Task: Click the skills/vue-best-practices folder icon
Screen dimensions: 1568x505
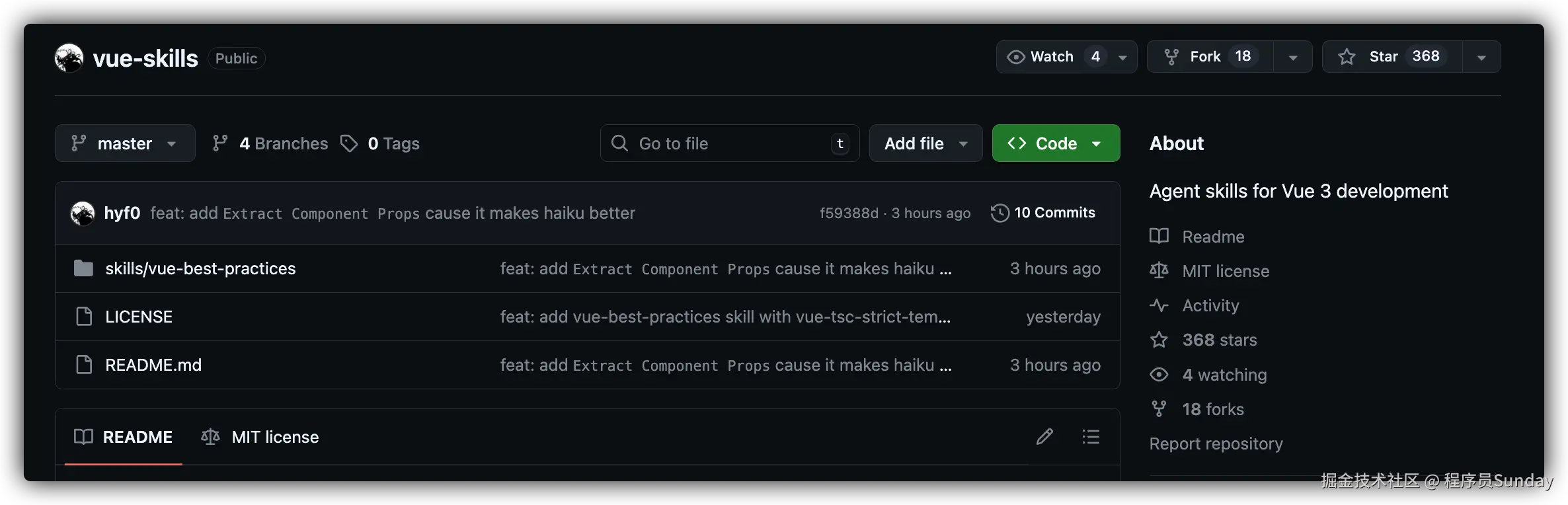Action: point(83,268)
